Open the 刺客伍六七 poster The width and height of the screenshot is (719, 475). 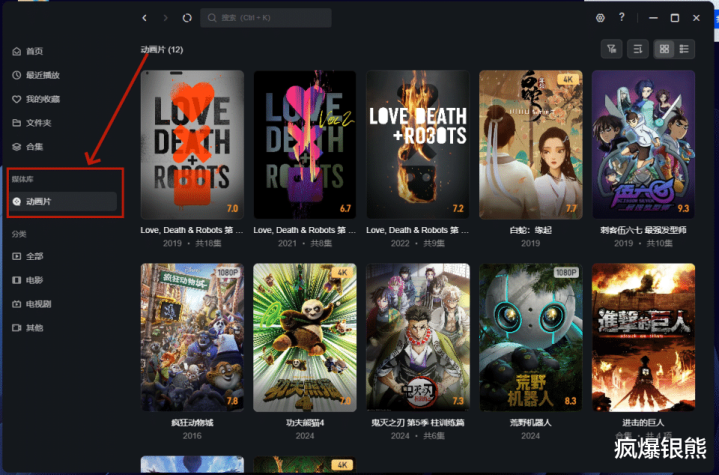pos(643,144)
